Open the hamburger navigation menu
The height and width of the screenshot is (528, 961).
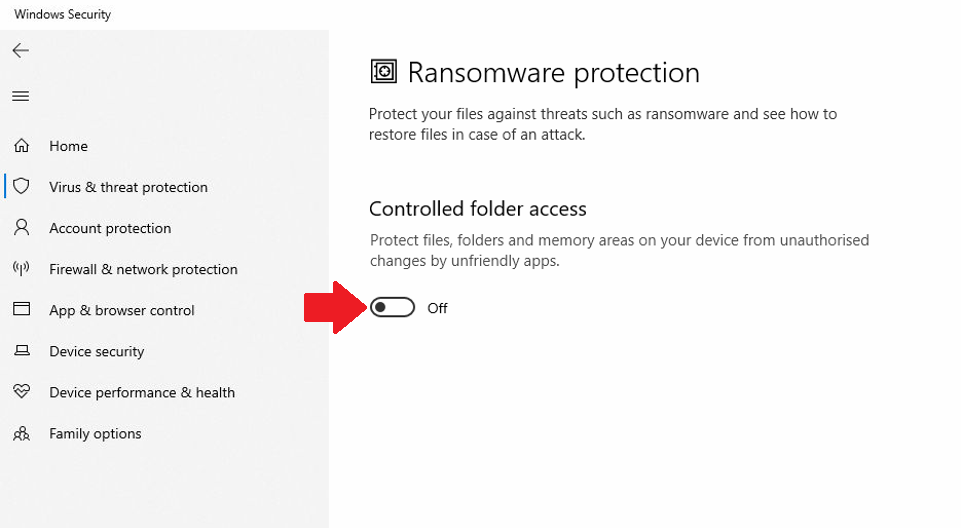pos(20,96)
